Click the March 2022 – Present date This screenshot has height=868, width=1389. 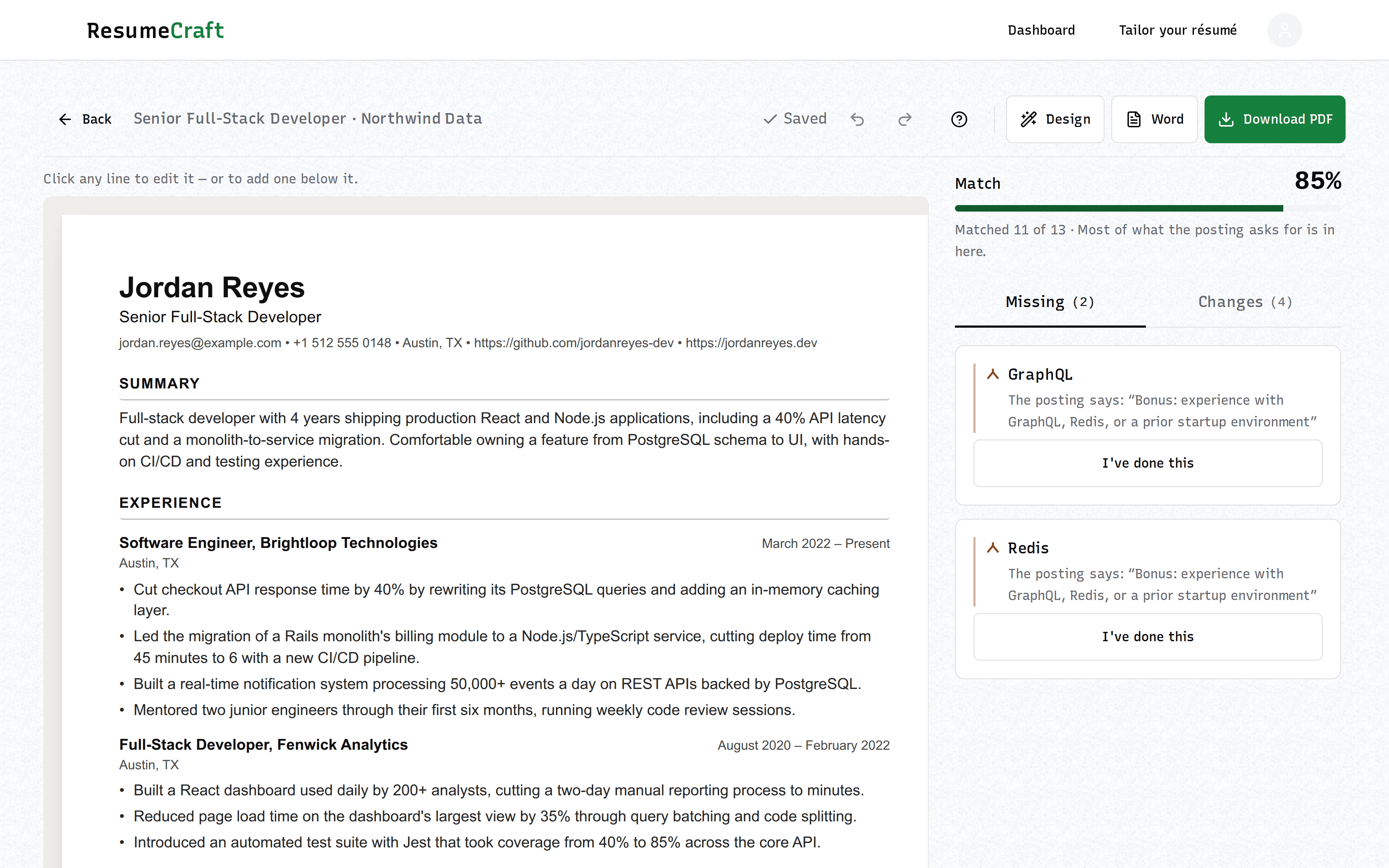point(825,544)
